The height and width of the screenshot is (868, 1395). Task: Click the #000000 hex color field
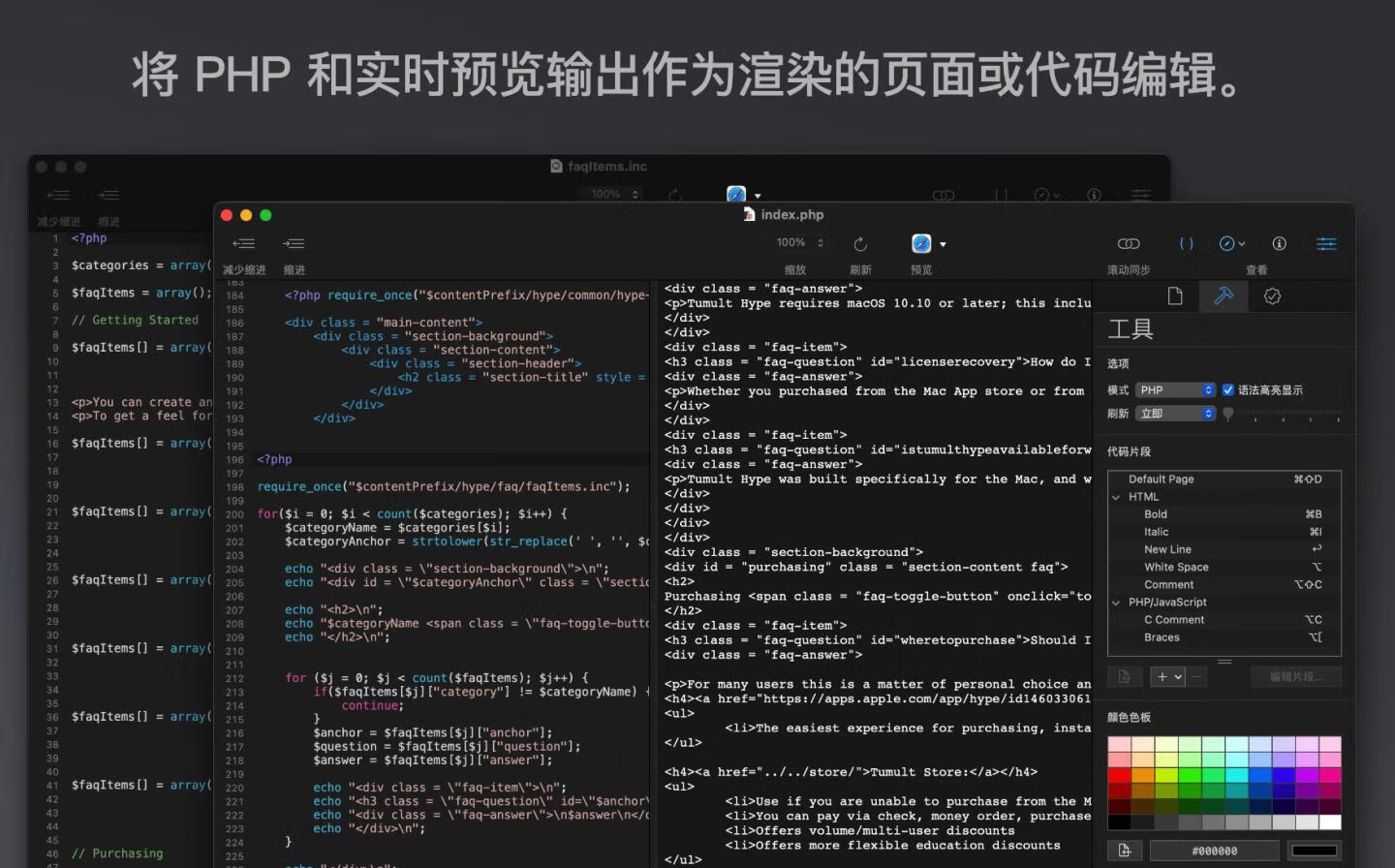coord(1214,851)
